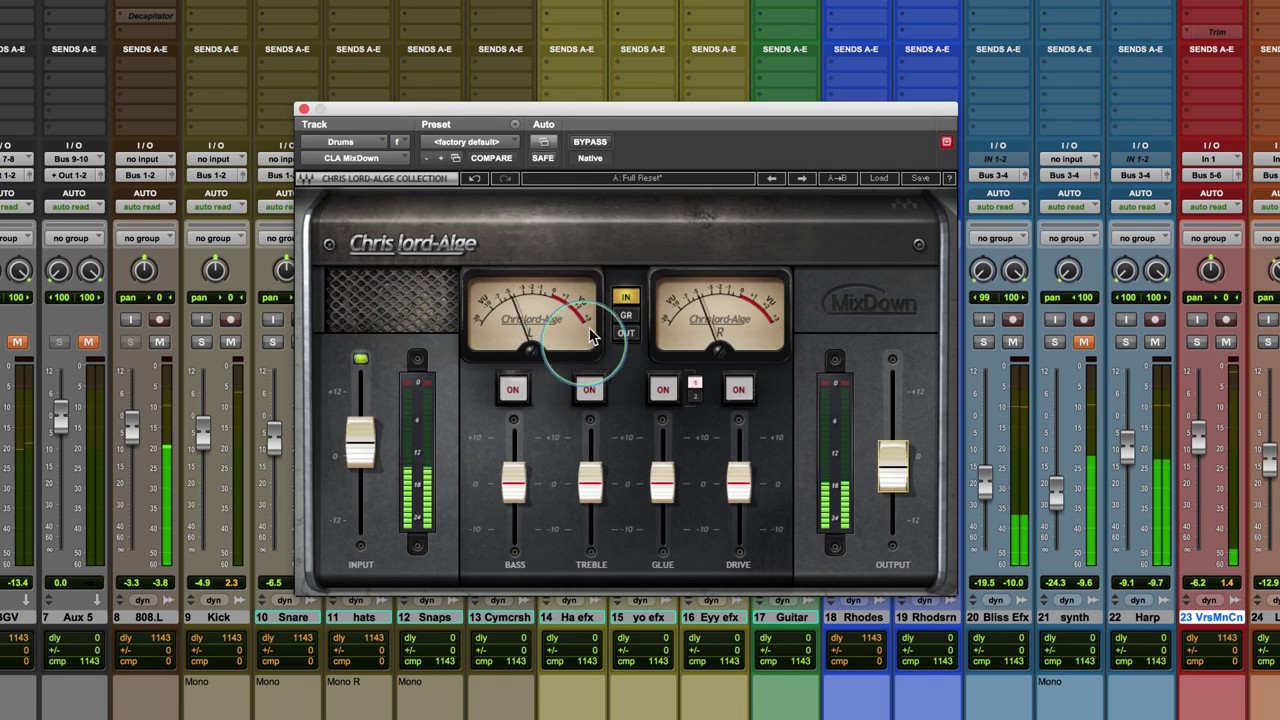Solo the Kick track
Viewport: 1280px width, 720px height.
point(201,342)
